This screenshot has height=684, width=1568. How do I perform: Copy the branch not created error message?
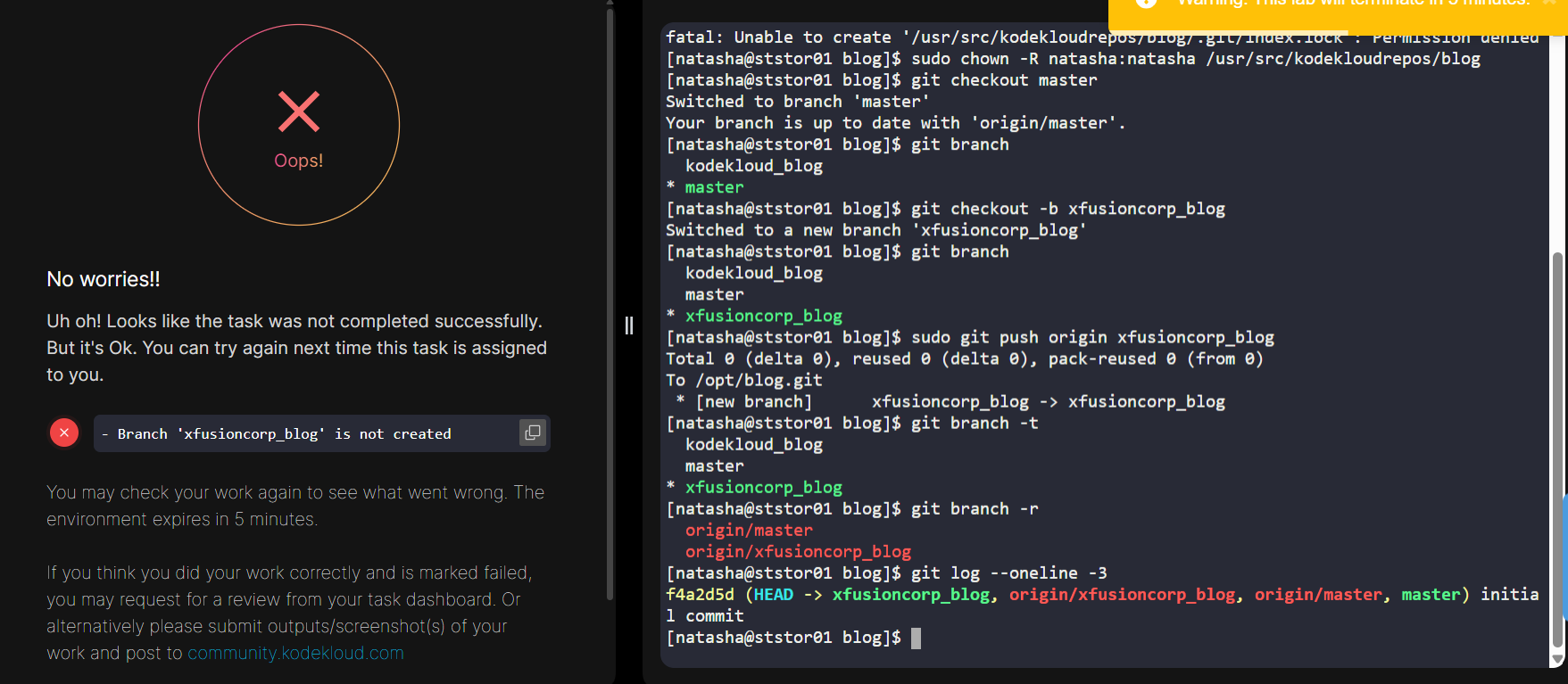point(533,433)
